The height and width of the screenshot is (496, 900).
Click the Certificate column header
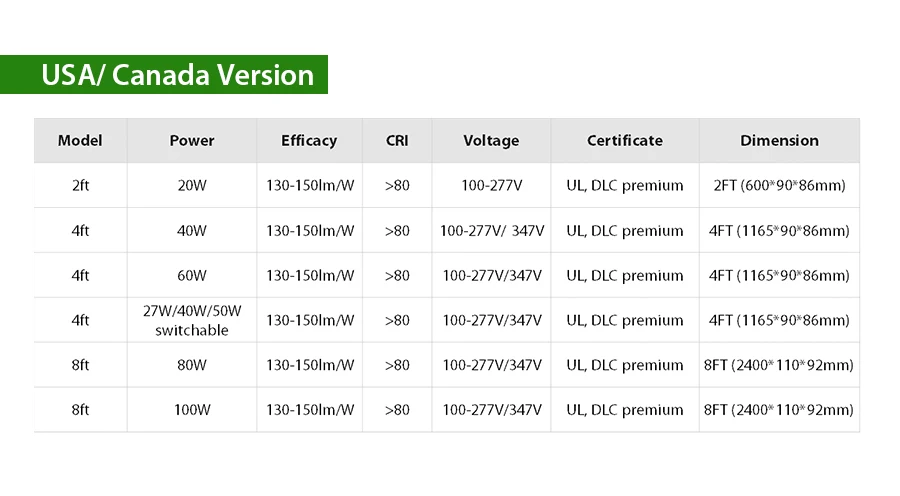(x=625, y=141)
